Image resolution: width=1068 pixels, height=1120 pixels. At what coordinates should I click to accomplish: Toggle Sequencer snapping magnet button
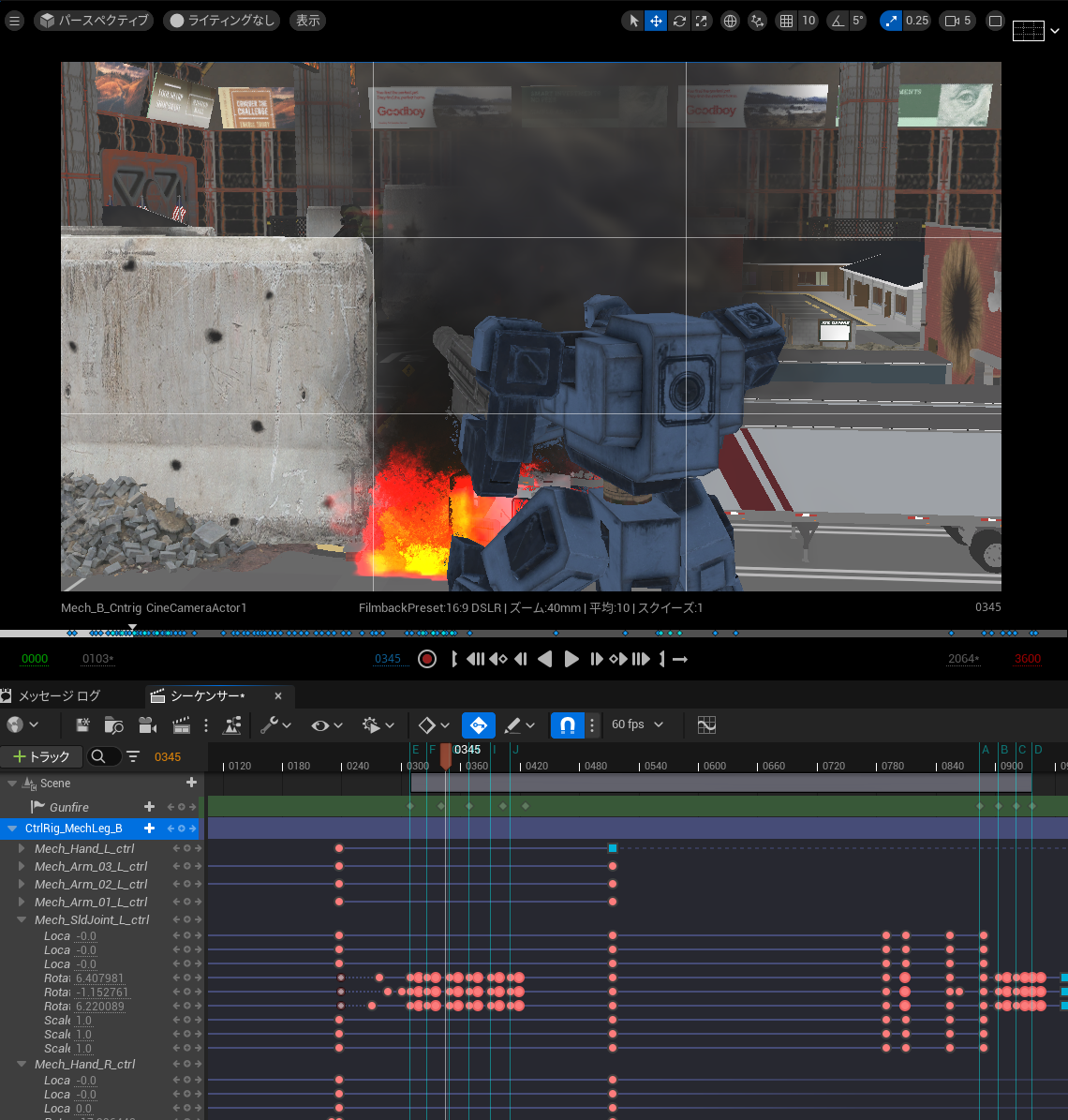pos(568,725)
